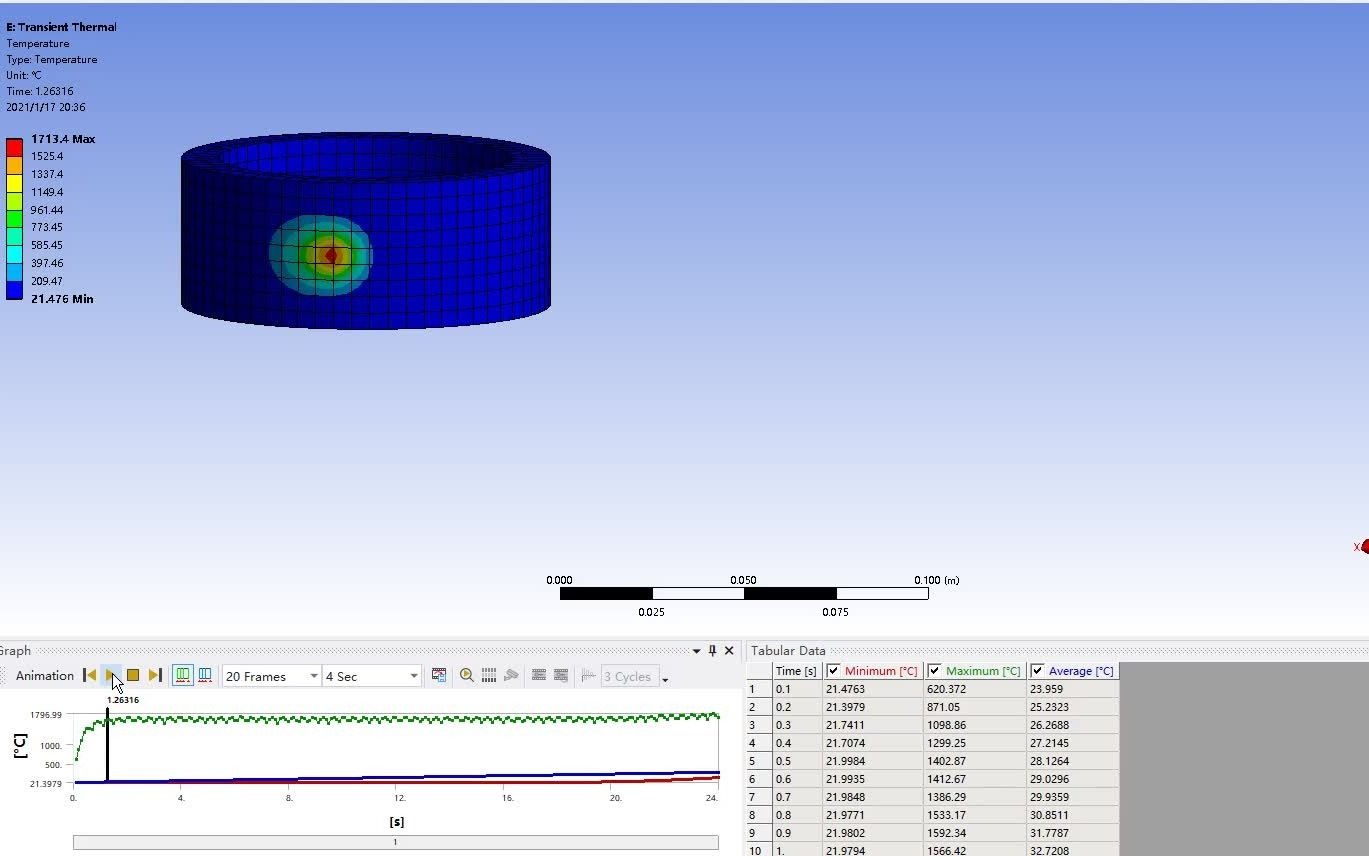Select the average value 31.7787 cell
The image size is (1369, 856).
point(1073,833)
